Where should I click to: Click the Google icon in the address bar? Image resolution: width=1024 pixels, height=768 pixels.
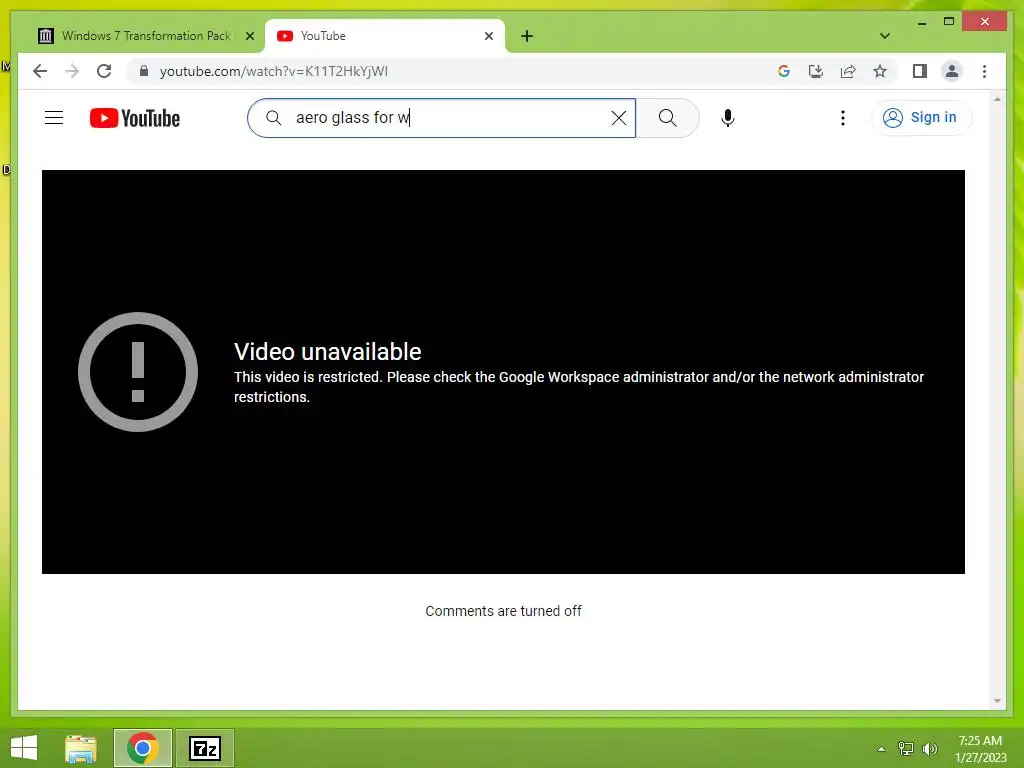[784, 71]
